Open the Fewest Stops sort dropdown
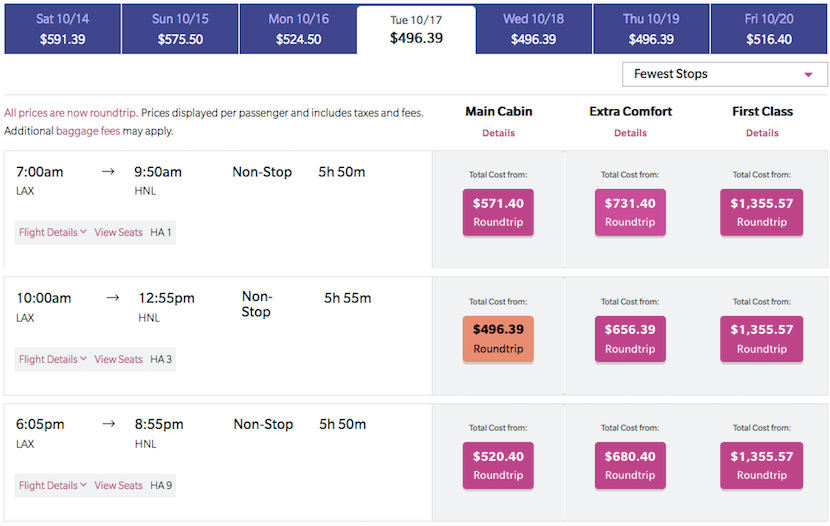 click(x=724, y=74)
